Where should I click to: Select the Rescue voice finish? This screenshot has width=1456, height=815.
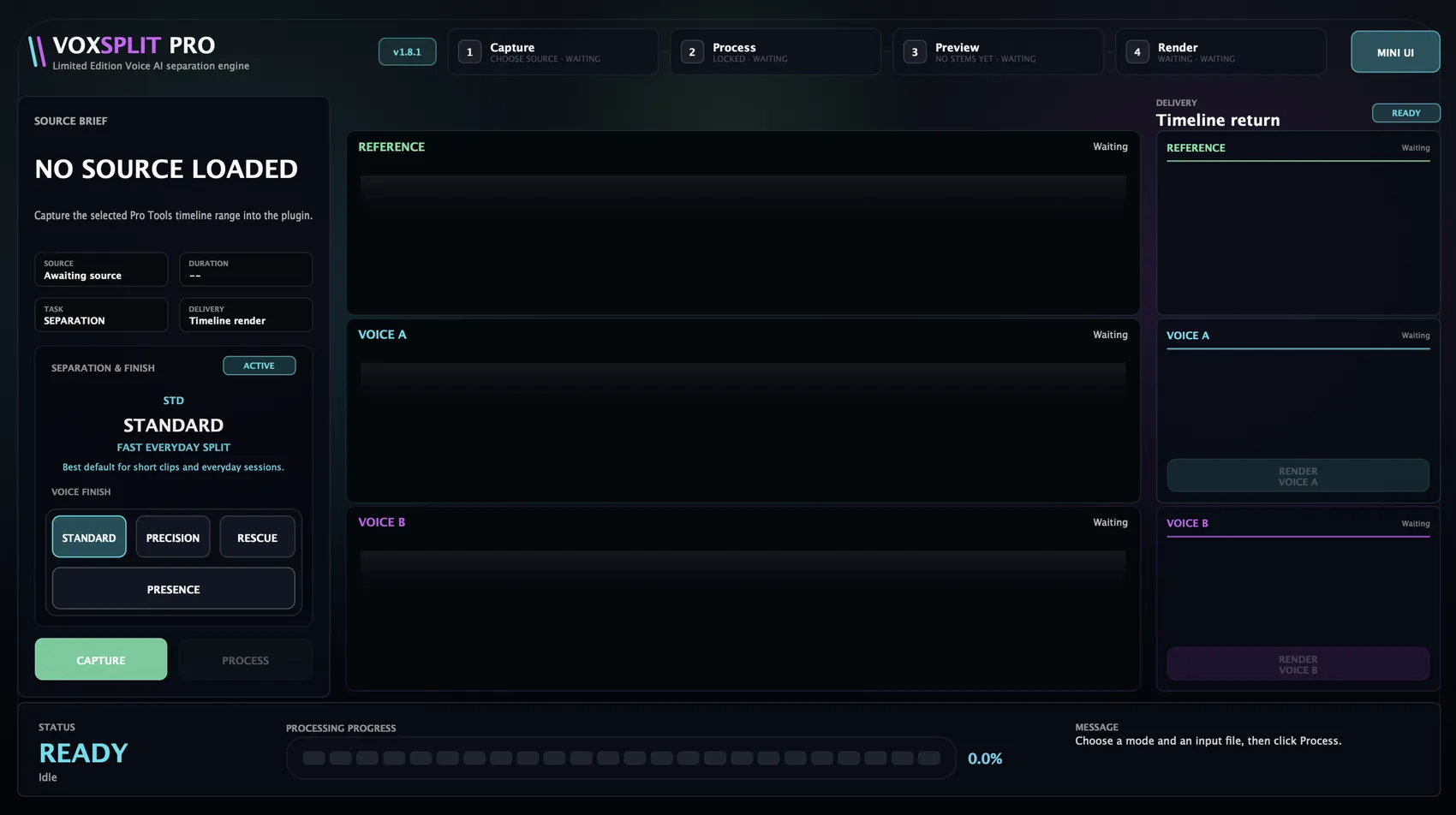pyautogui.click(x=257, y=537)
